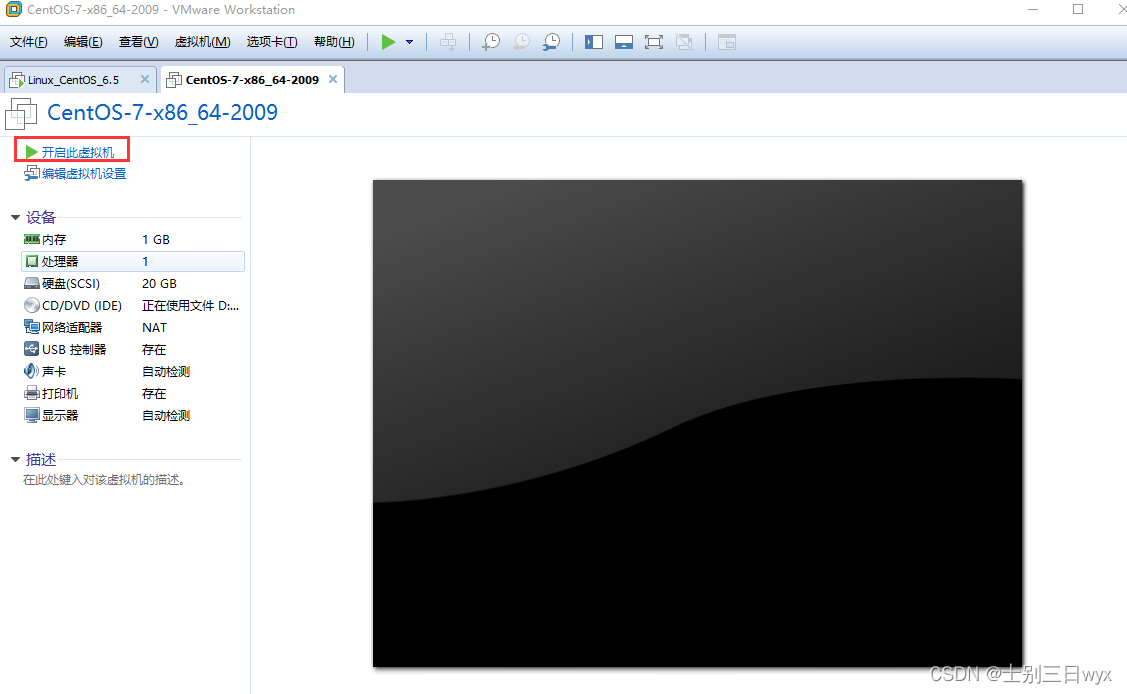Click the memory chip icon
The height and width of the screenshot is (694, 1127).
tap(32, 239)
